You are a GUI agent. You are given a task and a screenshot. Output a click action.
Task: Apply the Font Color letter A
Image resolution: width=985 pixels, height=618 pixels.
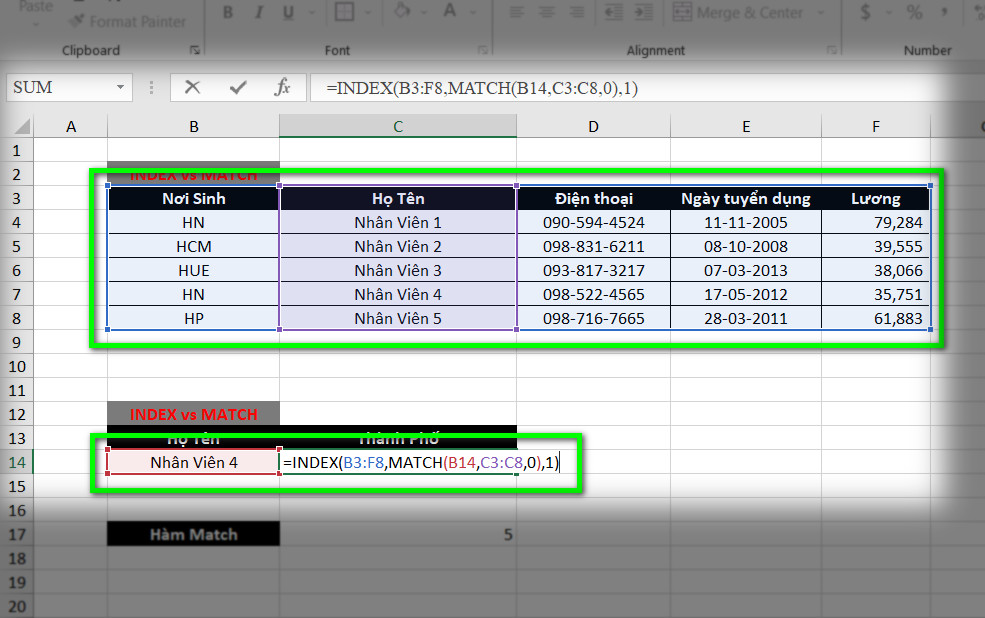click(450, 11)
